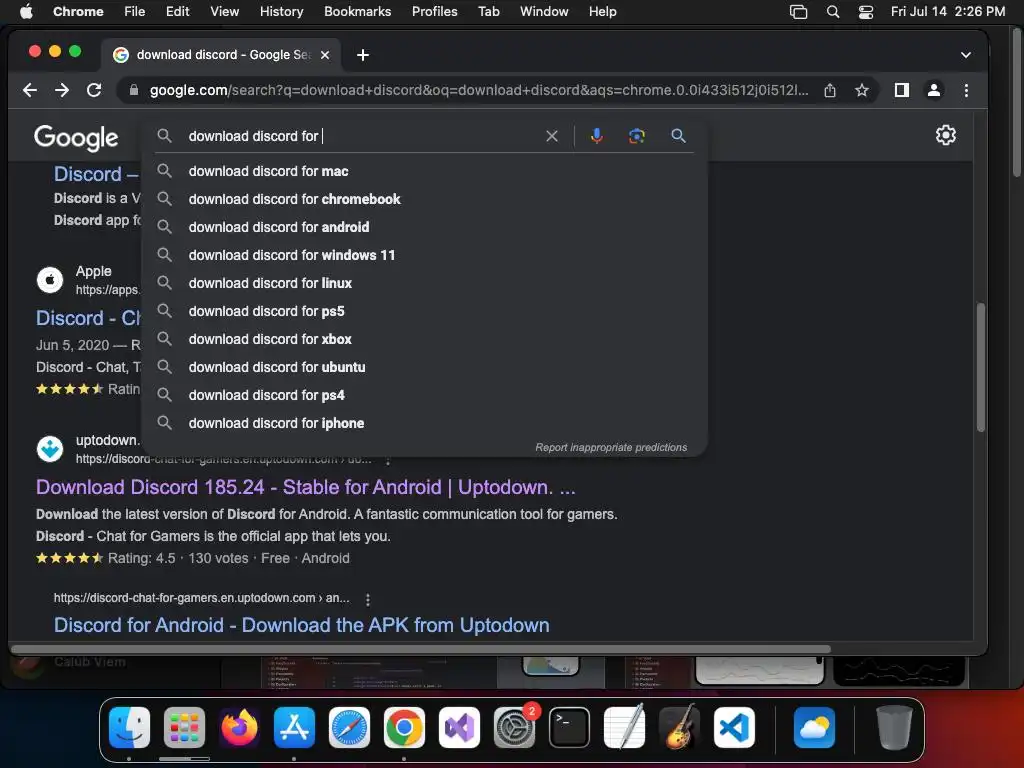Image resolution: width=1024 pixels, height=768 pixels.
Task: Reload the Google search page
Action: 94,90
